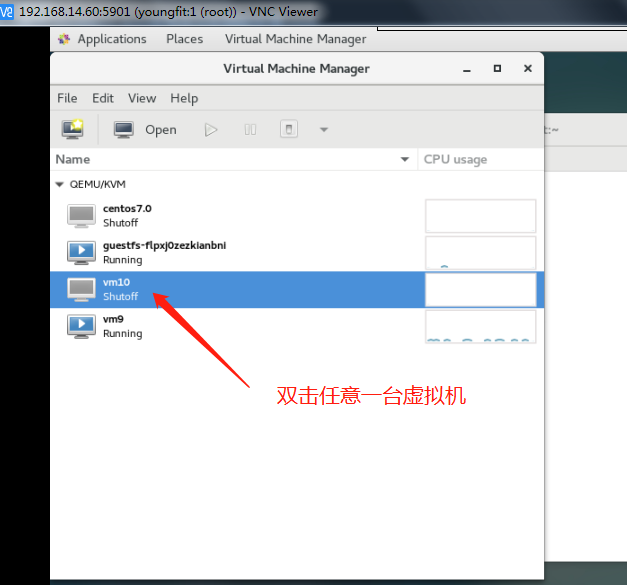Minimize the Virtual Machine Manager window
Screen dimensions: 627x585
tap(467, 69)
